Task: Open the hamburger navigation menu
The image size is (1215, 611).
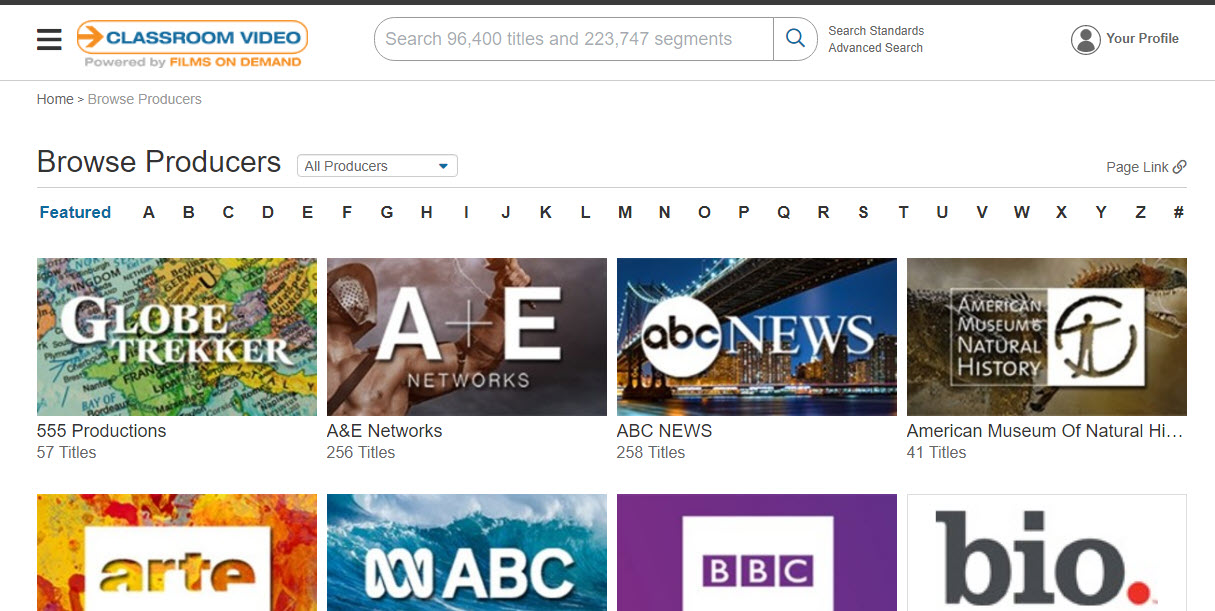Action: [49, 39]
